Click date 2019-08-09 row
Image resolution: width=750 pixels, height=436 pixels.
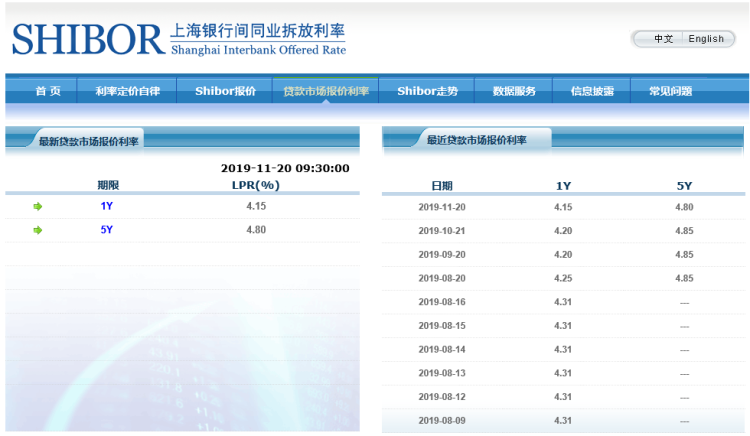[x=441, y=421]
